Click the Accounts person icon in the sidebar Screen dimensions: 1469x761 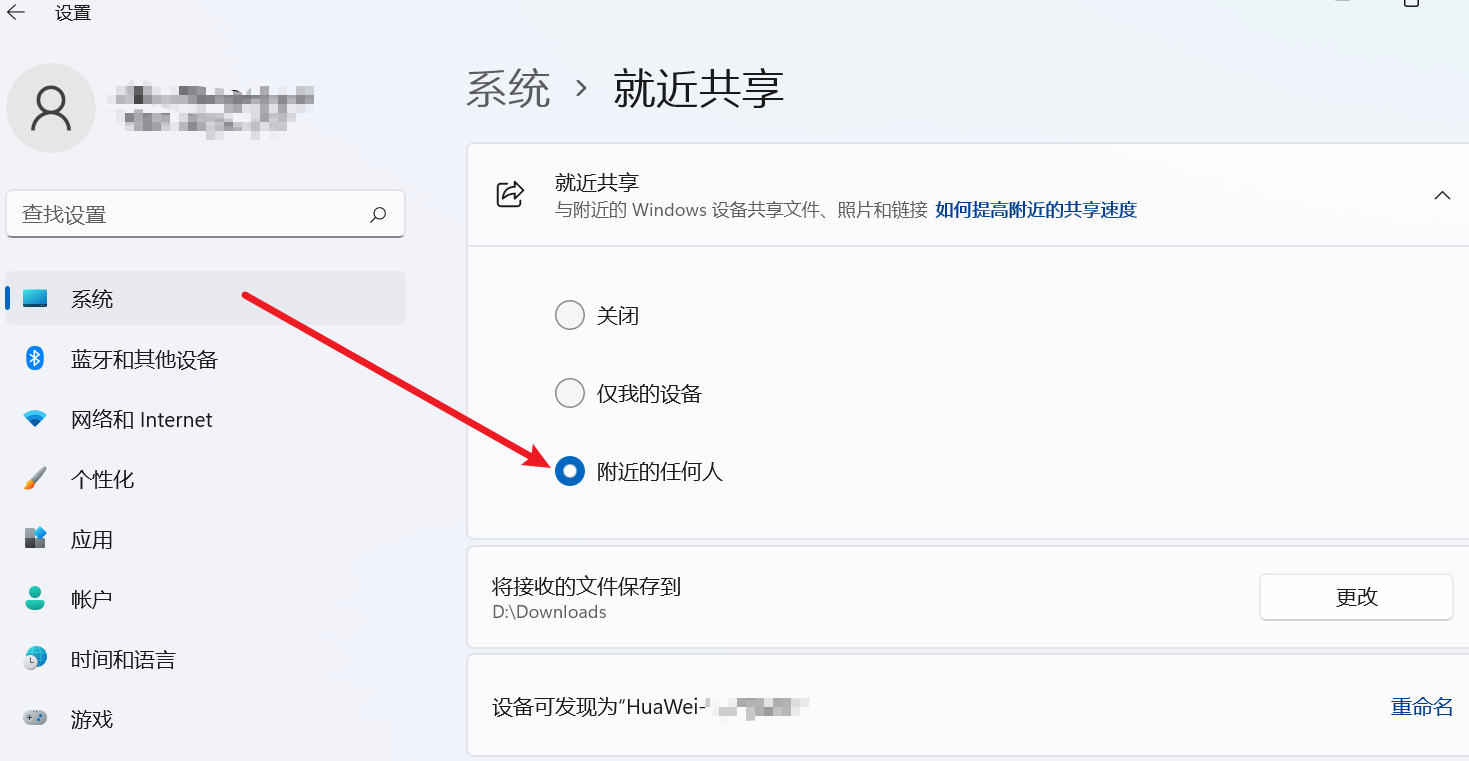tap(35, 598)
